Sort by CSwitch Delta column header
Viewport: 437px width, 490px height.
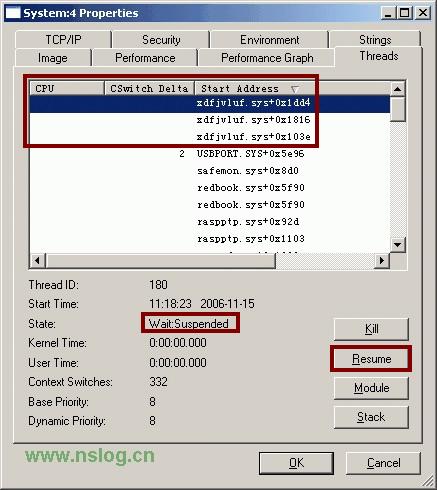pyautogui.click(x=149, y=88)
